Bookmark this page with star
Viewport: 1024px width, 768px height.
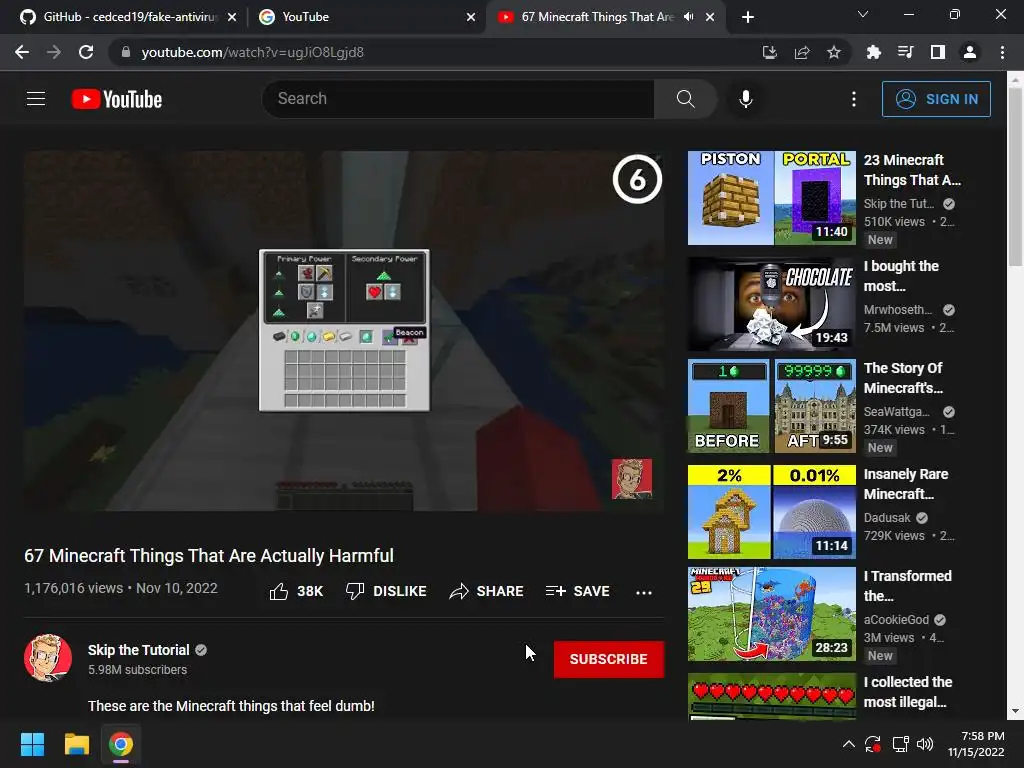click(834, 52)
